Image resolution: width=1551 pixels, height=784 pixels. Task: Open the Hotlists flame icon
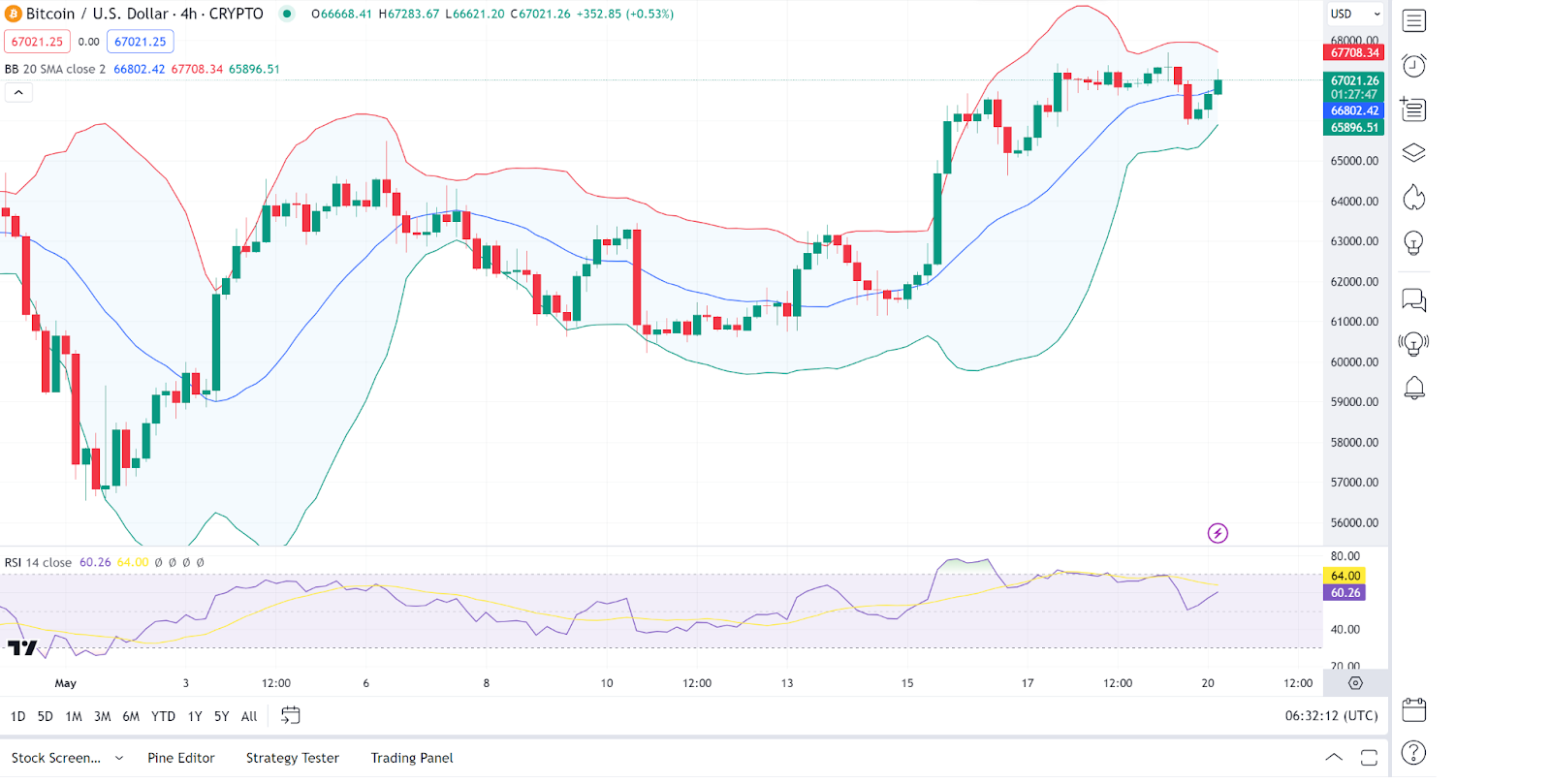[x=1414, y=198]
